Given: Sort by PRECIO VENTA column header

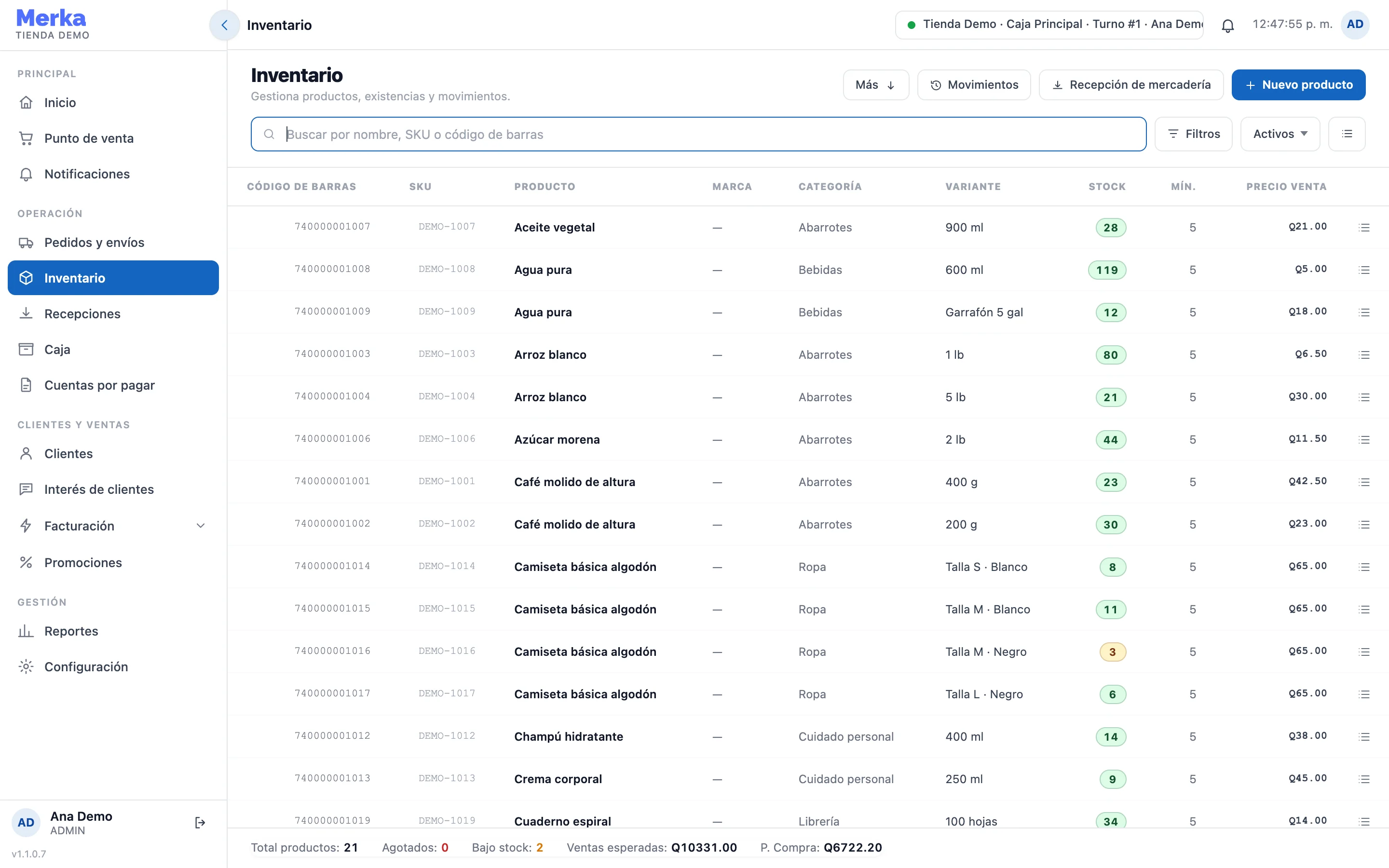Looking at the screenshot, I should pos(1286,187).
